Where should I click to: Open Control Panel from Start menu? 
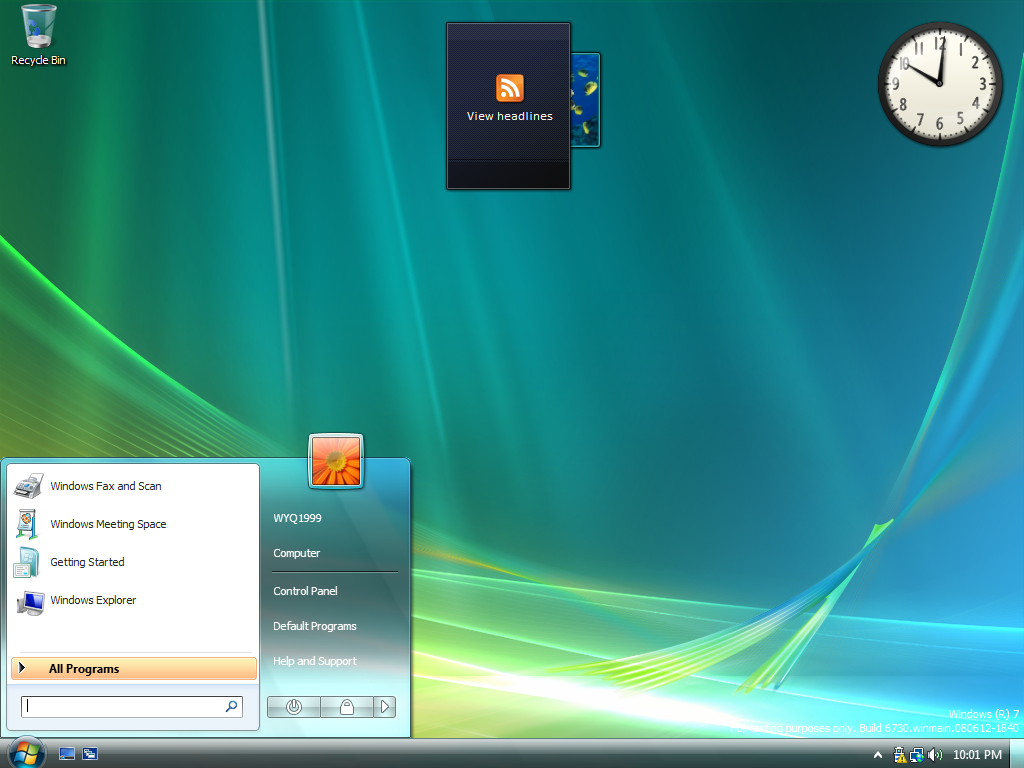pos(305,591)
